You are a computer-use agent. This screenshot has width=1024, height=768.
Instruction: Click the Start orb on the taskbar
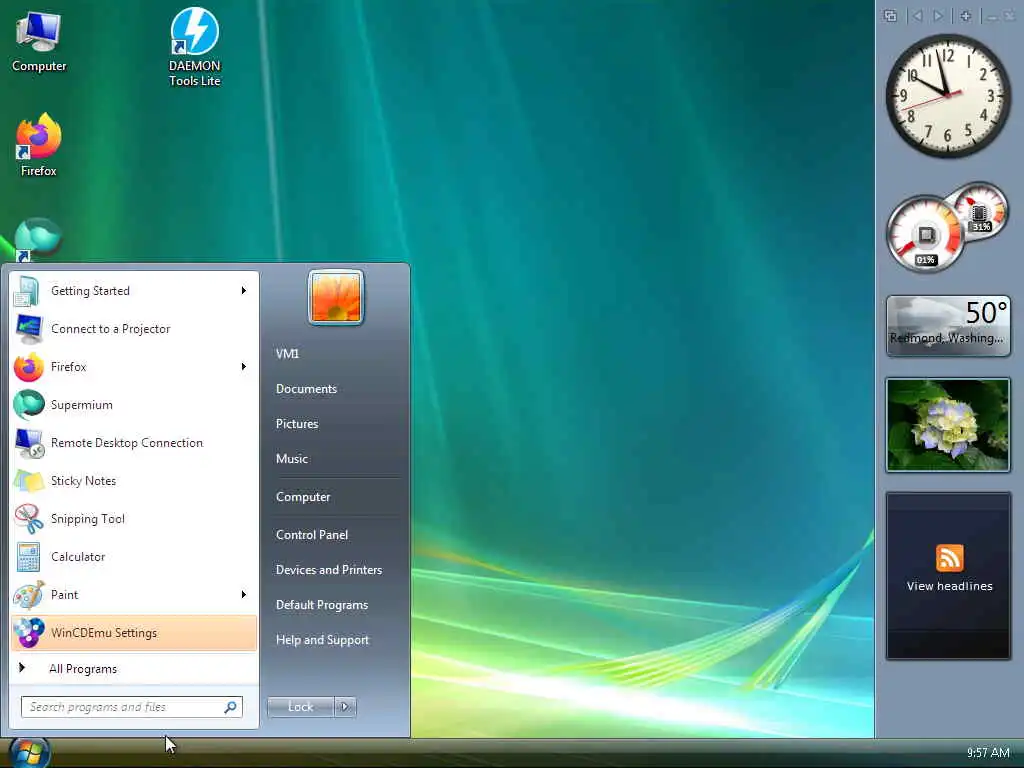(29, 753)
